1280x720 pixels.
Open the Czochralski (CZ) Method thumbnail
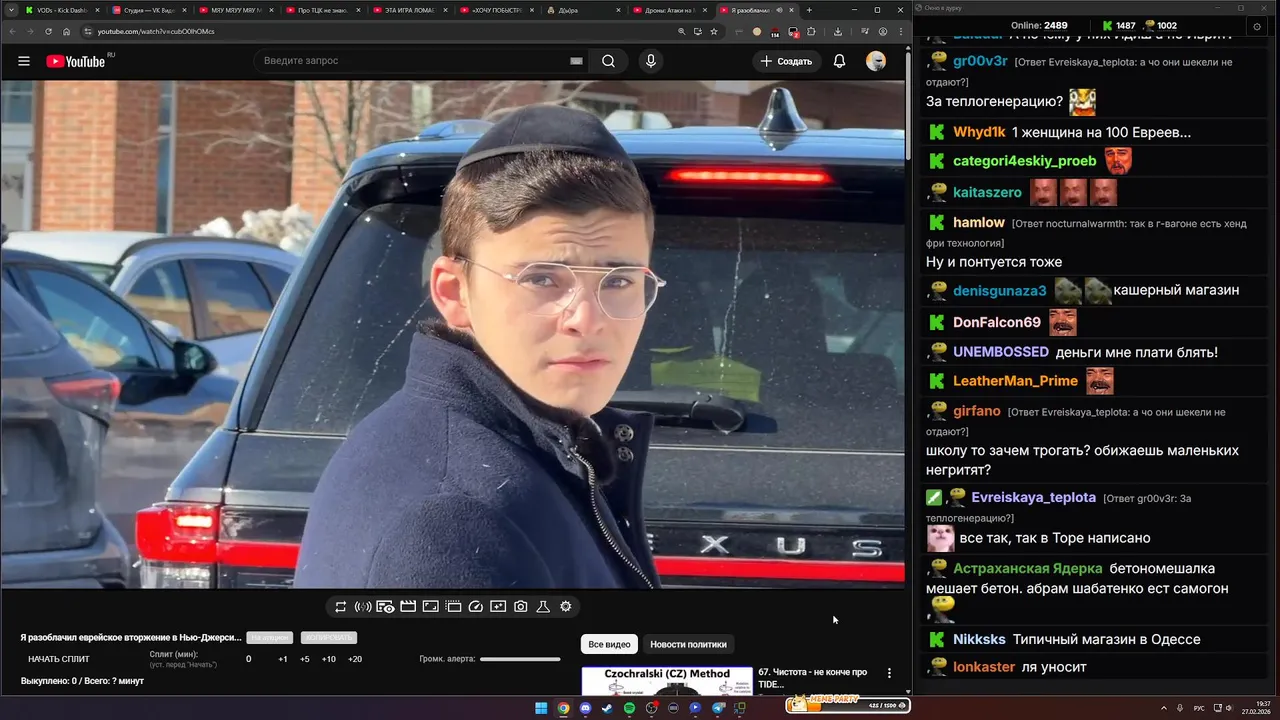(667, 680)
